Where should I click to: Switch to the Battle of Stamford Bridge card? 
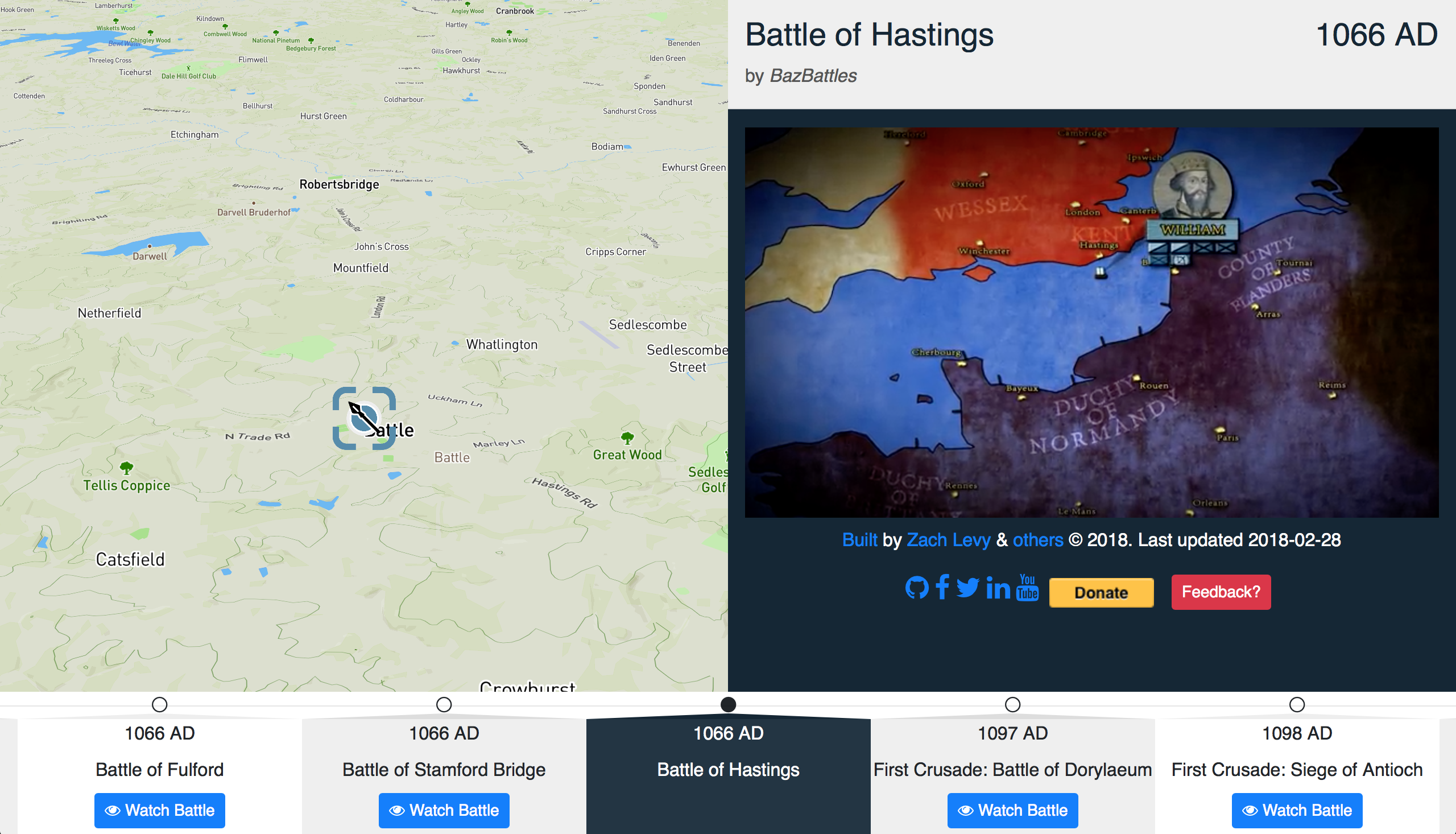pyautogui.click(x=444, y=769)
